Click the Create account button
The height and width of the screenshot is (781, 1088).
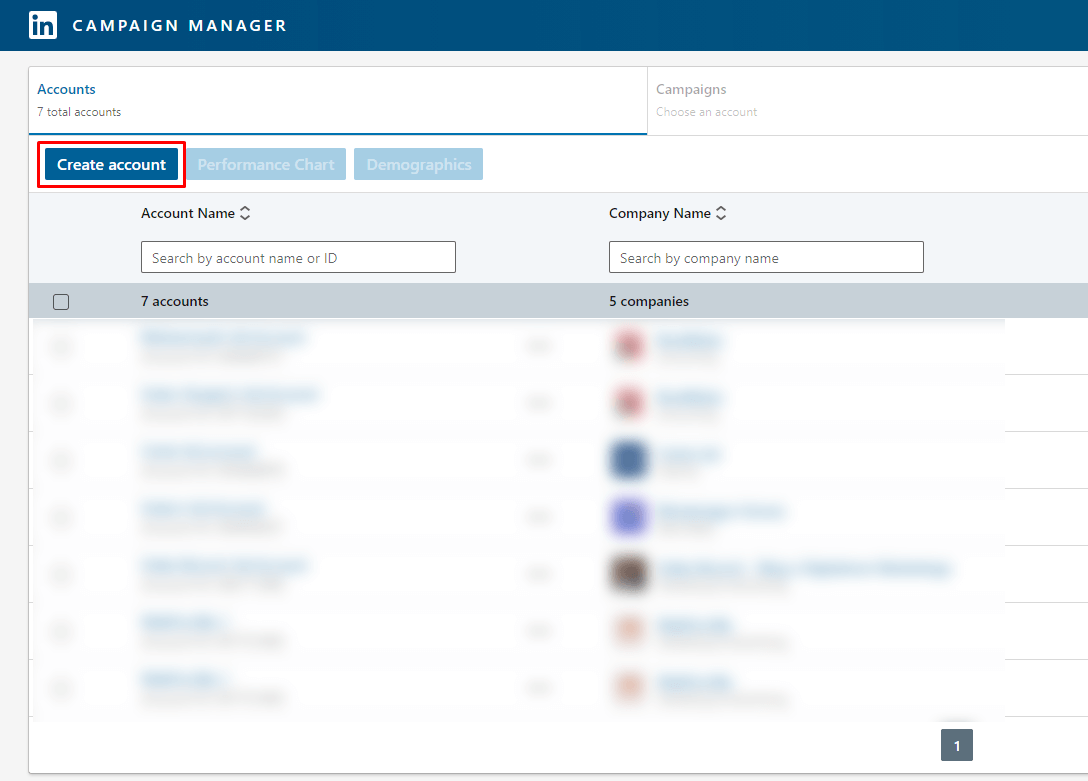pyautogui.click(x=111, y=164)
